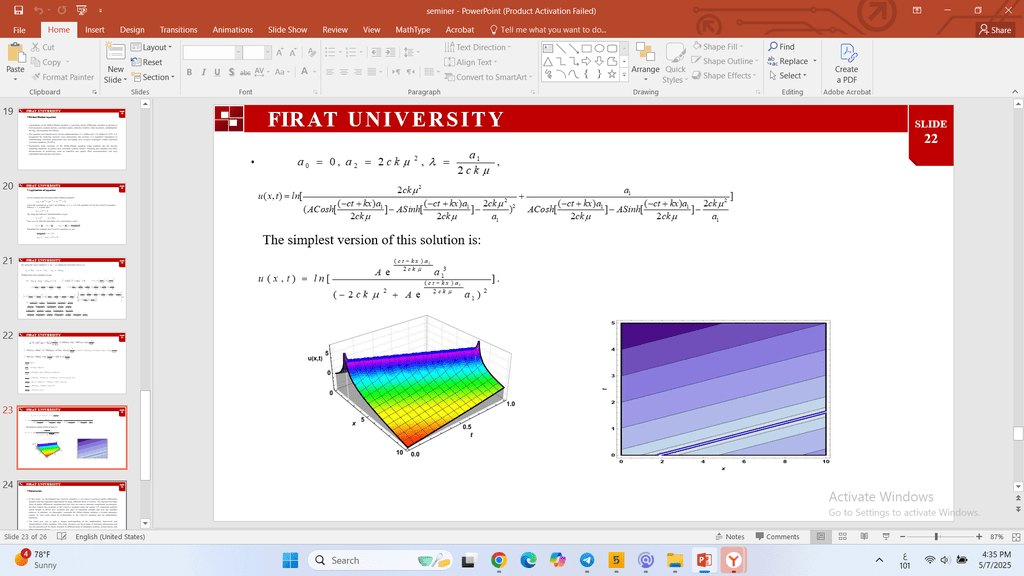Select the line shape in gallery
This screenshot has width=1024, height=576.
561,48
